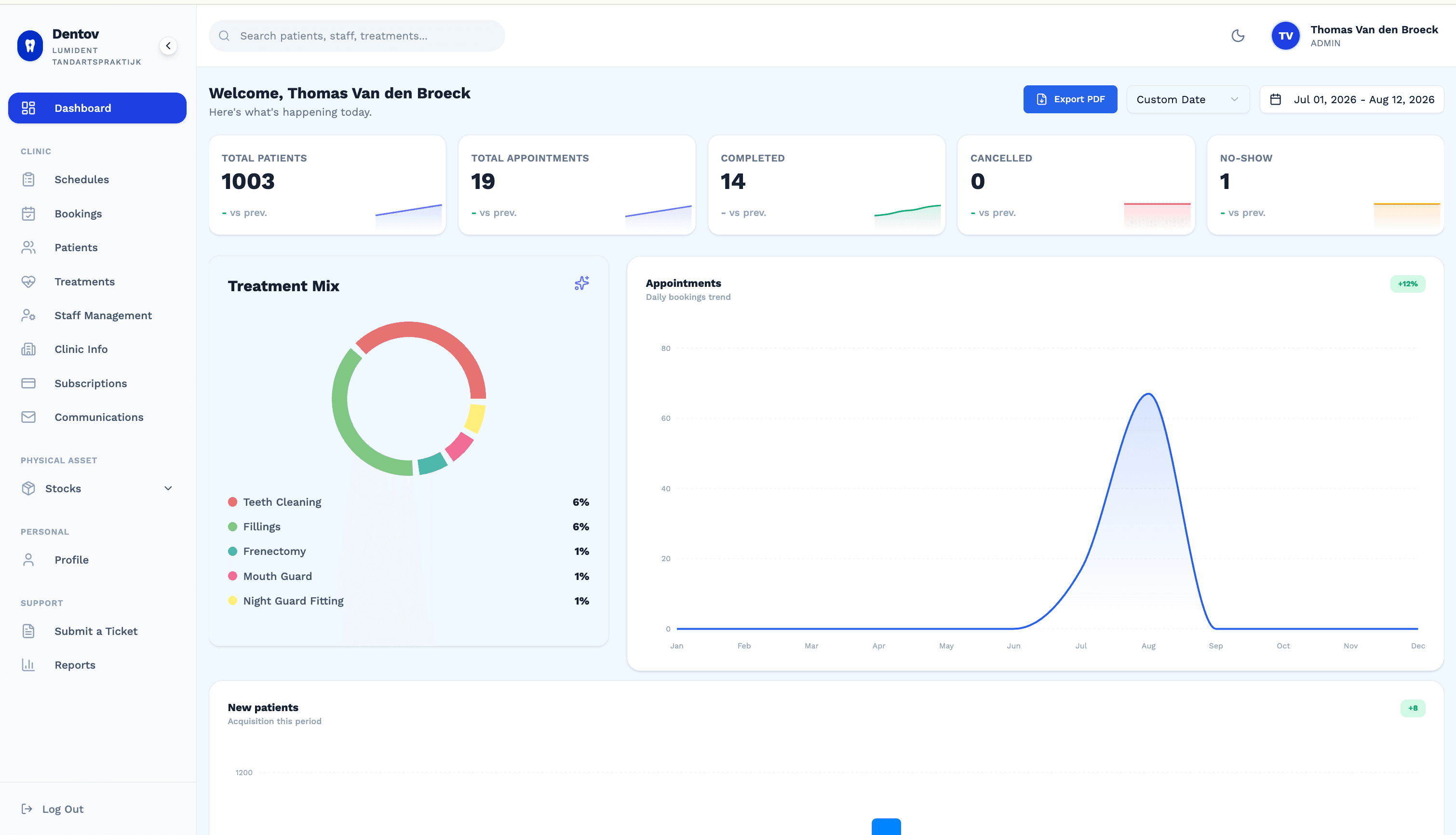
Task: Open Subscriptions page
Action: pos(97,383)
